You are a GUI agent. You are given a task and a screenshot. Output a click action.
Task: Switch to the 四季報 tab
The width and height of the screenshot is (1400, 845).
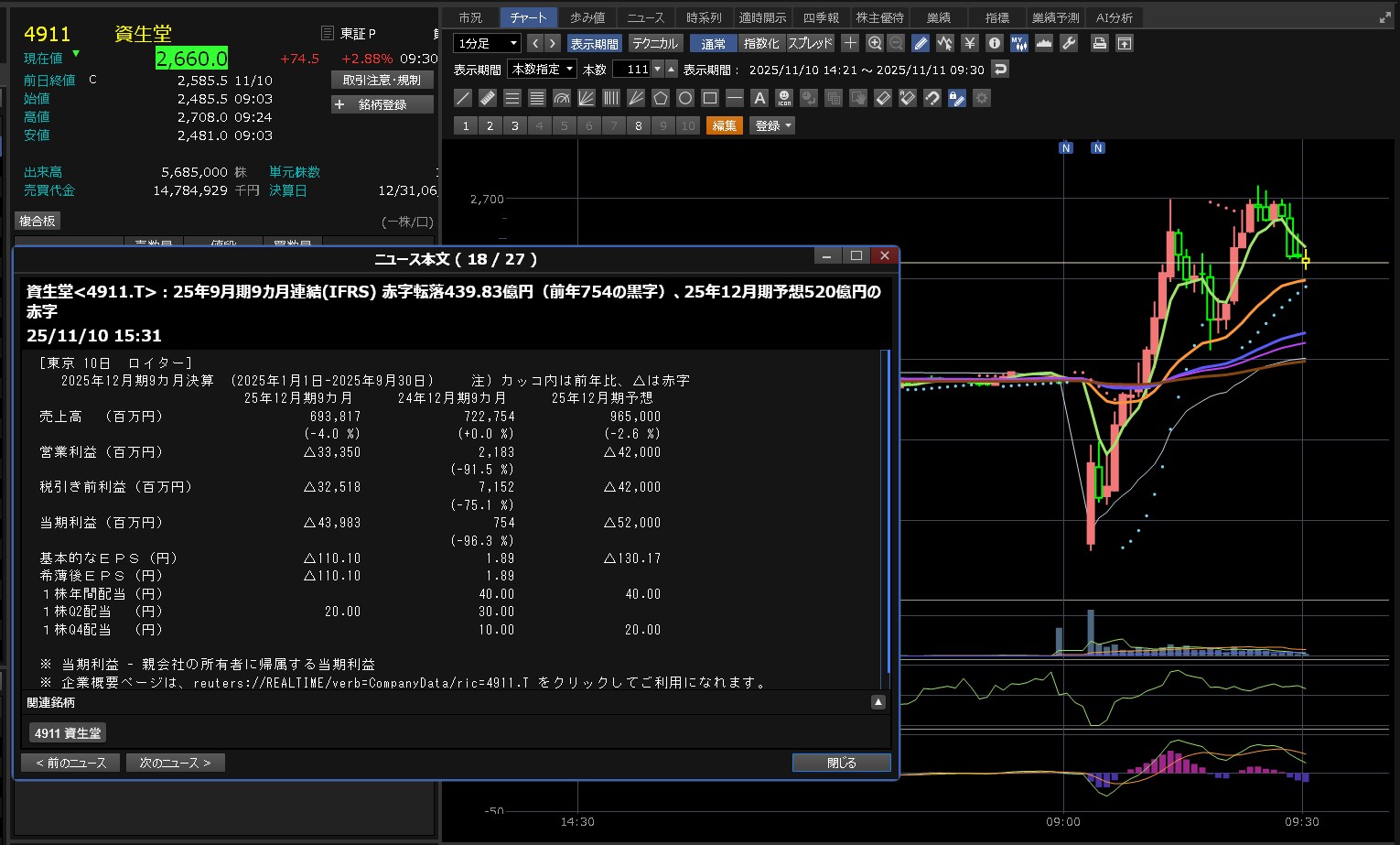click(x=820, y=17)
